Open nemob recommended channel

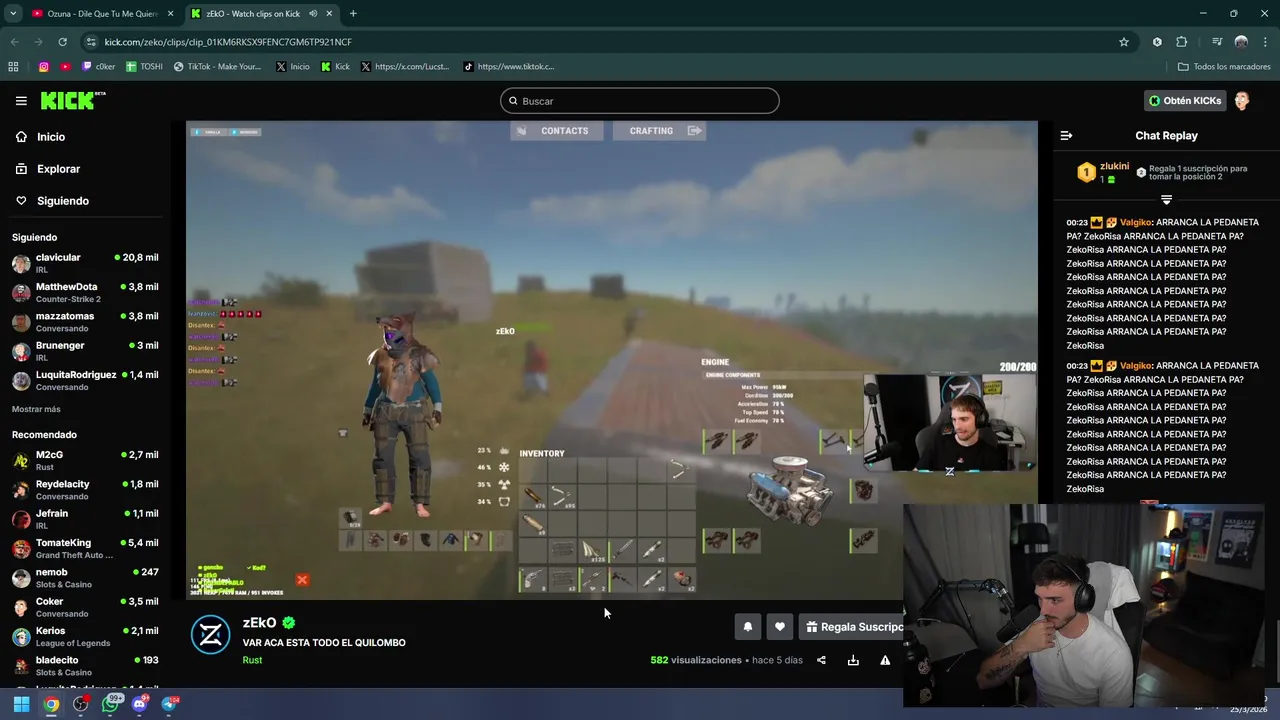85,577
